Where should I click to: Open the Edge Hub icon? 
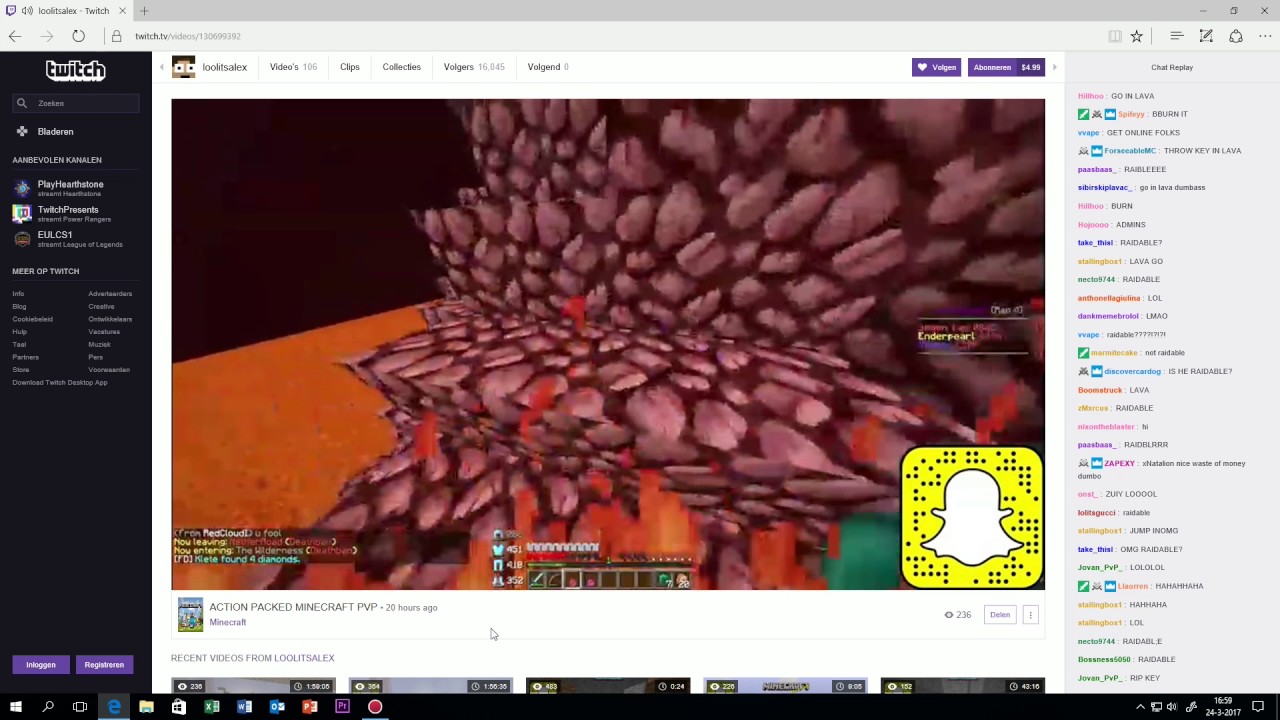[1177, 36]
